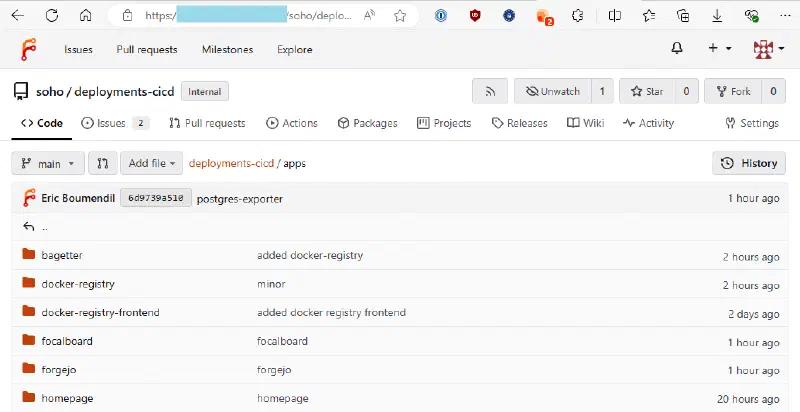Image resolution: width=800 pixels, height=412 pixels.
Task: Open the bagetter folder
Action: (x=62, y=255)
